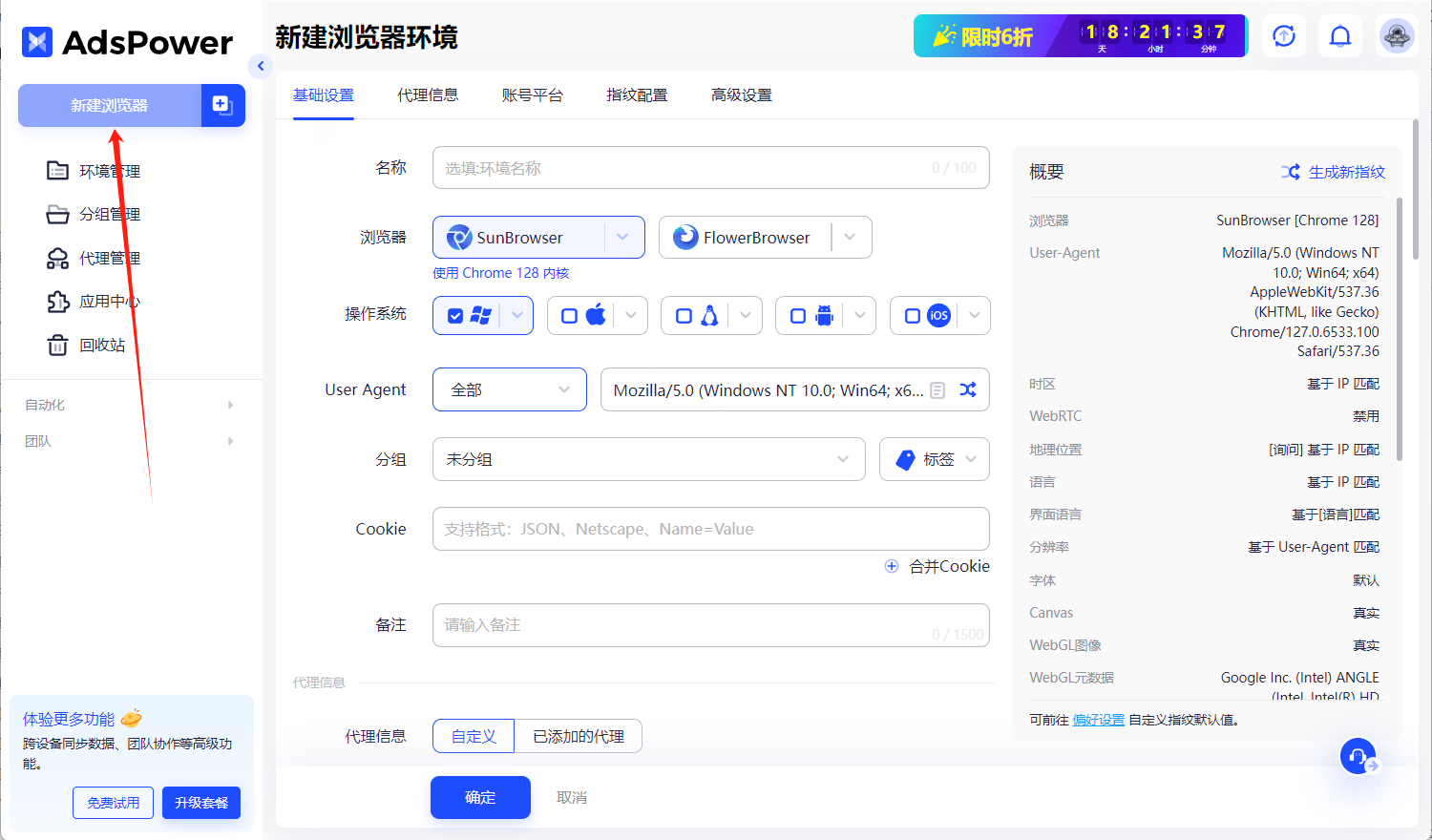Image resolution: width=1432 pixels, height=840 pixels.
Task: Open notifications via the bell icon
Action: [x=1340, y=35]
